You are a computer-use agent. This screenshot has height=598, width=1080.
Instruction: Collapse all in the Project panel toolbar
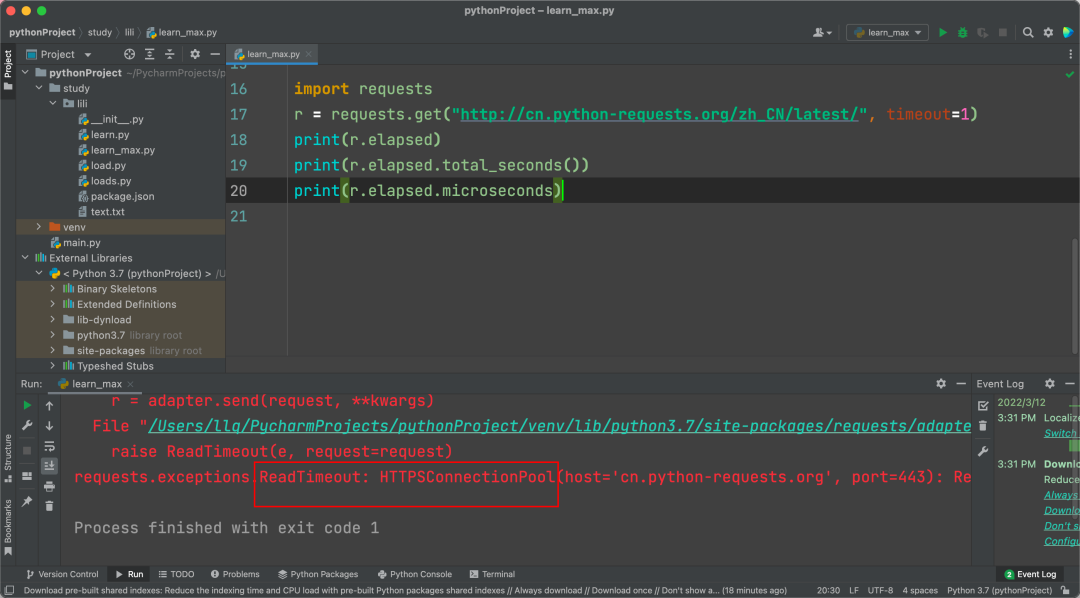pyautogui.click(x=171, y=54)
